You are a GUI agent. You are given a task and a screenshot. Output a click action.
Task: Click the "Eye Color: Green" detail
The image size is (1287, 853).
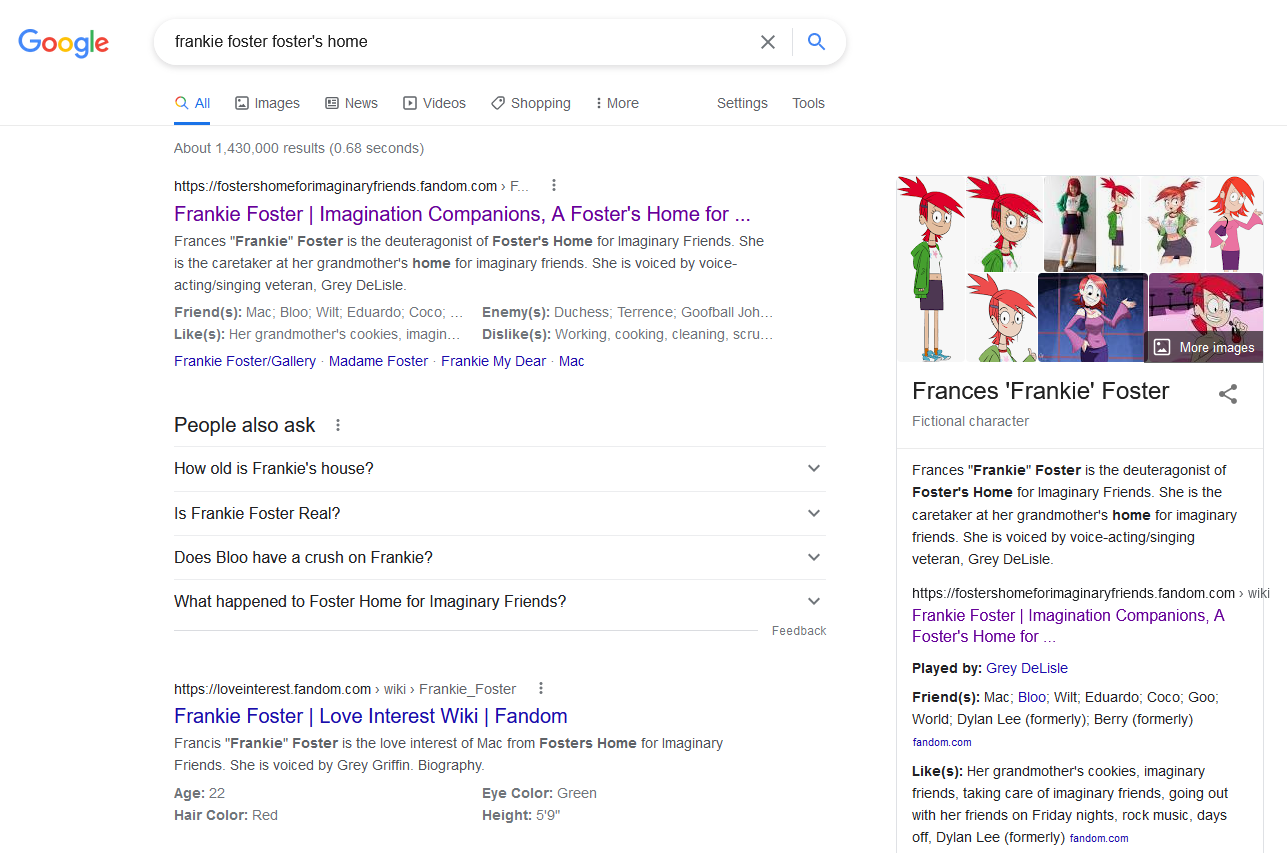coord(539,793)
